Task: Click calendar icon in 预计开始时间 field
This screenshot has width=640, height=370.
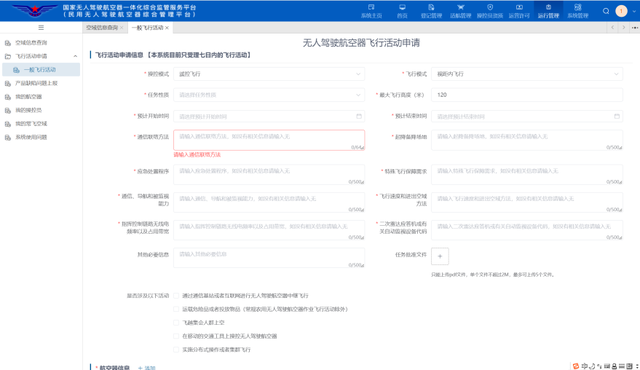Action: [x=359, y=116]
